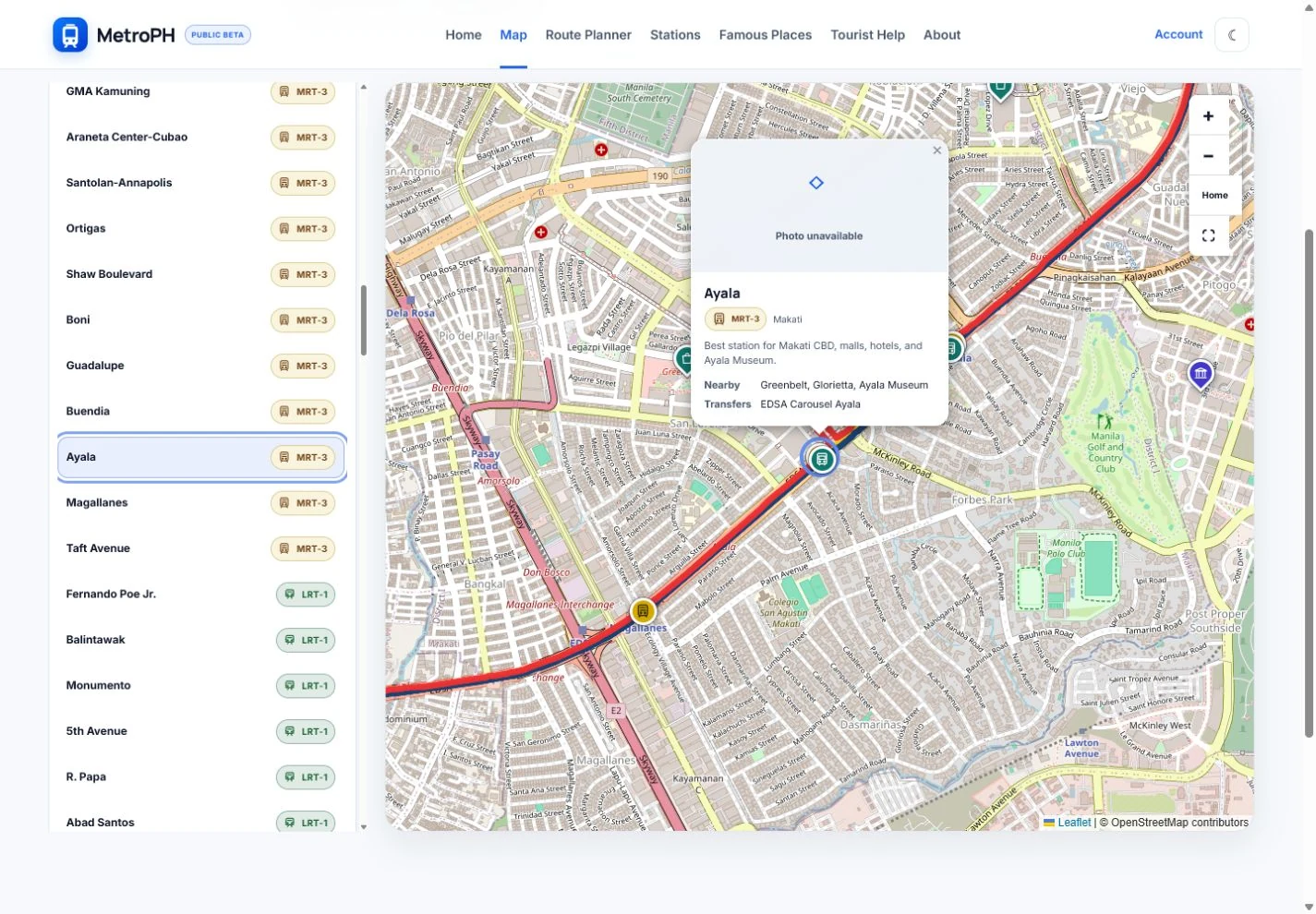Click the Public Beta badge
Viewport: 1316px width, 914px height.
(x=218, y=35)
